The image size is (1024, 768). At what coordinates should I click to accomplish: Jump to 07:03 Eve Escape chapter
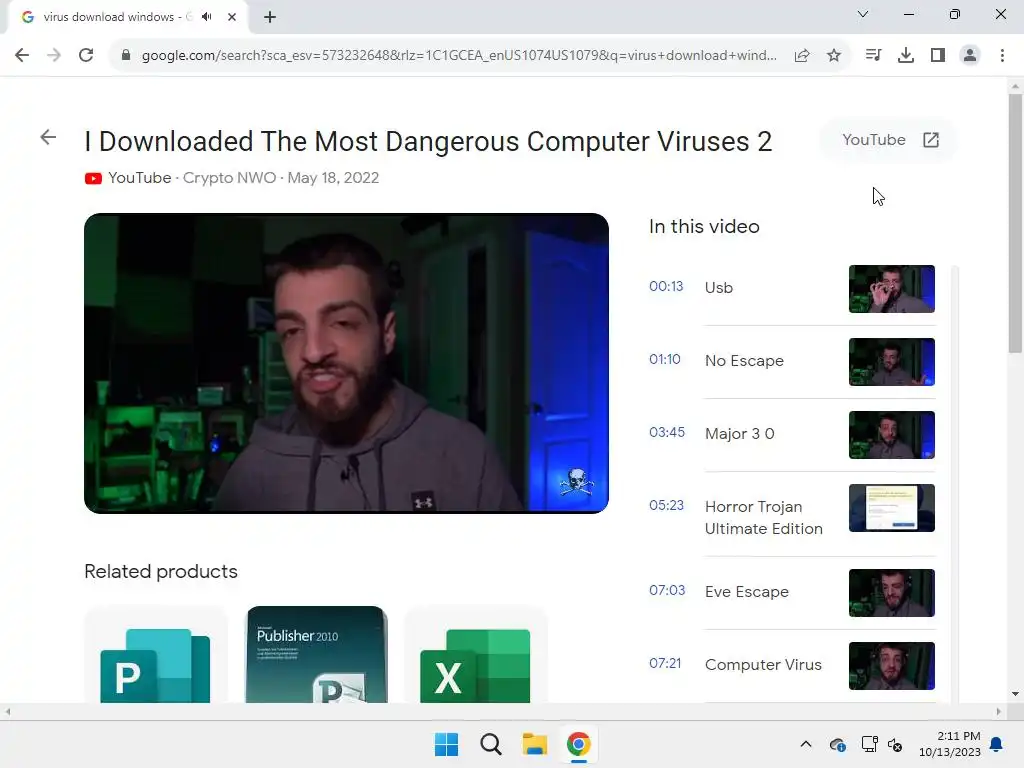pos(792,592)
